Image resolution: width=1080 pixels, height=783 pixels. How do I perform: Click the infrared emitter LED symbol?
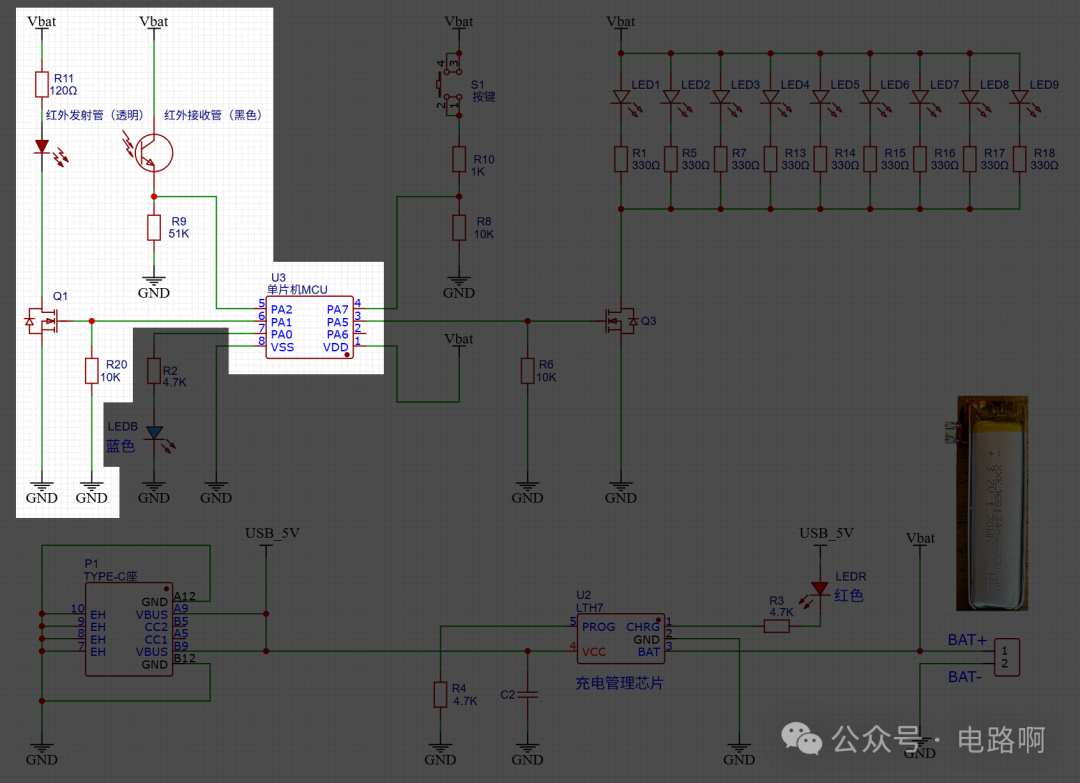click(48, 151)
